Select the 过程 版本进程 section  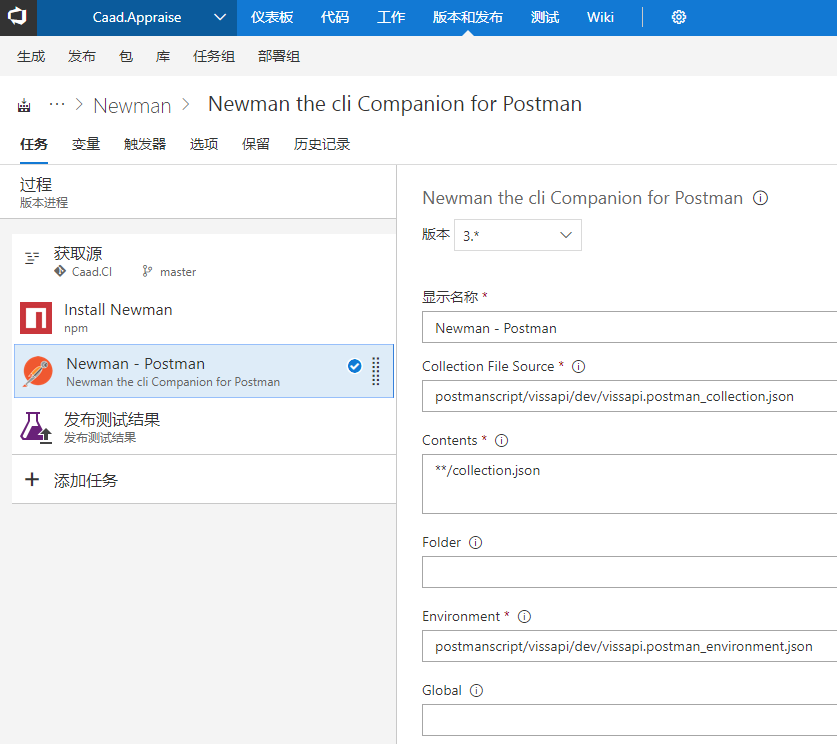198,192
